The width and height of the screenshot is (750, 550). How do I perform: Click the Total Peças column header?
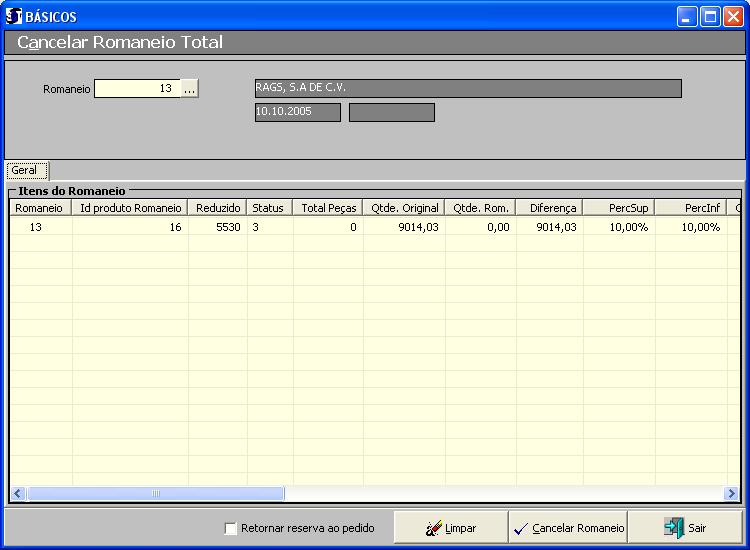click(328, 208)
